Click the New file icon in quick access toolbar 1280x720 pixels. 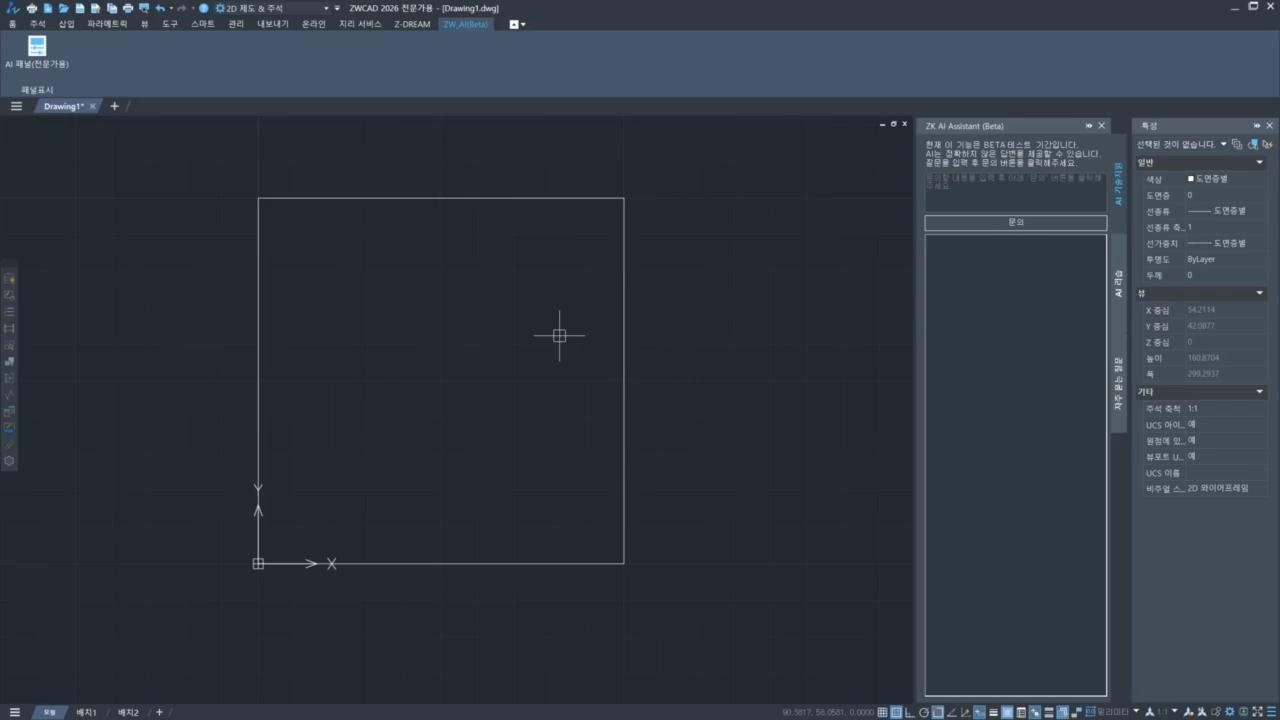[x=48, y=8]
